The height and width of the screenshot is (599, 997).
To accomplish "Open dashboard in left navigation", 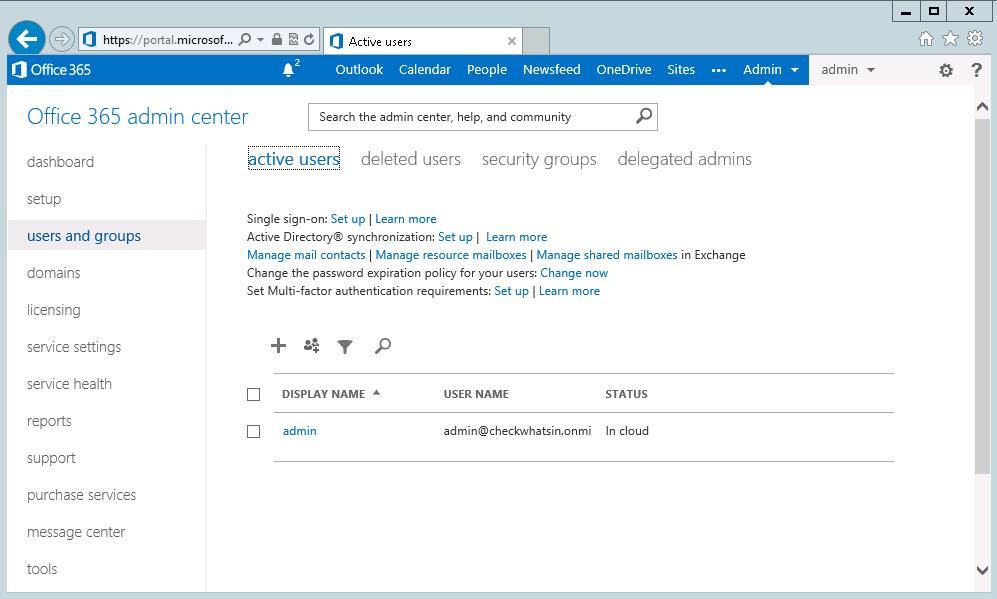I will coord(60,162).
